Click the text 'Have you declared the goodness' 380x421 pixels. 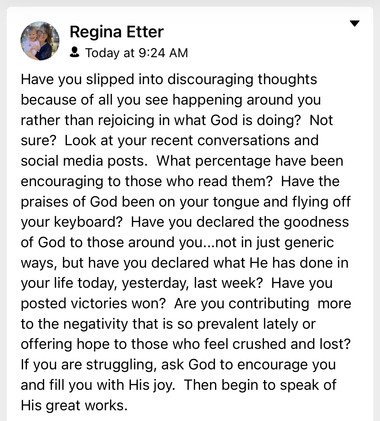[240, 222]
